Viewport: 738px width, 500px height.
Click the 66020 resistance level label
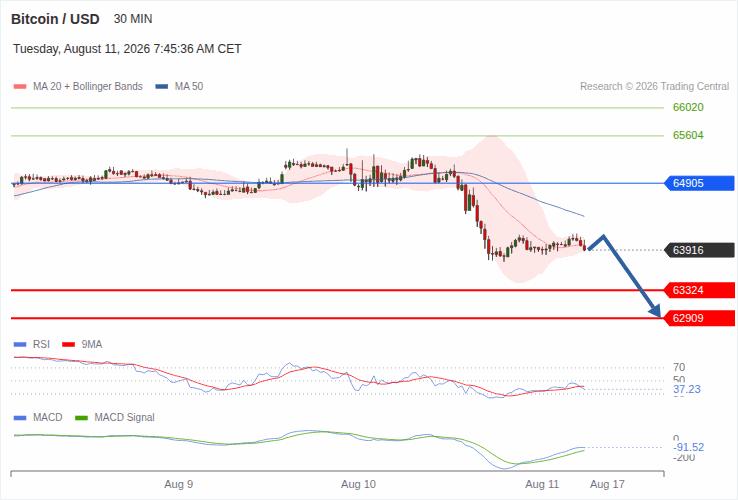(x=688, y=107)
